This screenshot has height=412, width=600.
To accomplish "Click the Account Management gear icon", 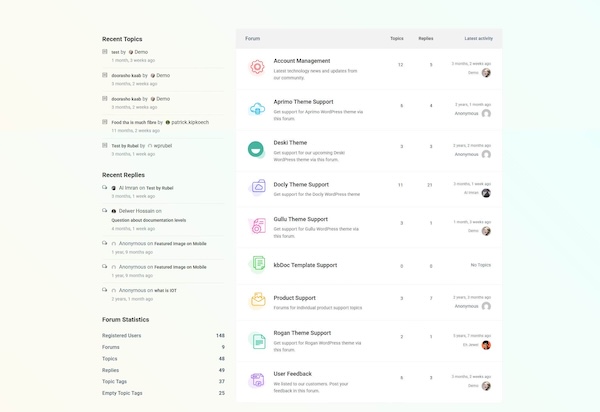I will 257,67.
